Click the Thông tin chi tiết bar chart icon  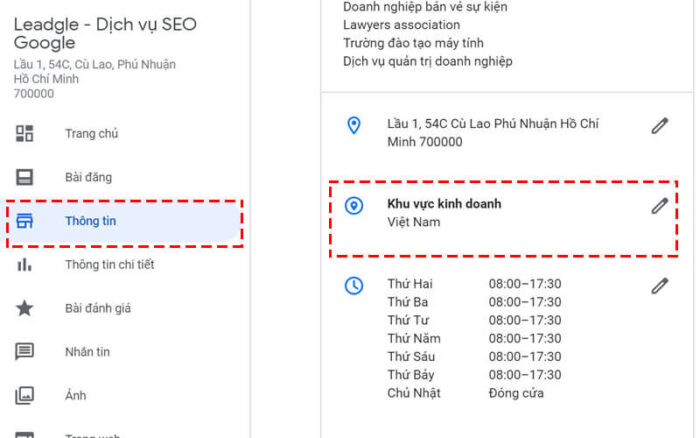25,264
